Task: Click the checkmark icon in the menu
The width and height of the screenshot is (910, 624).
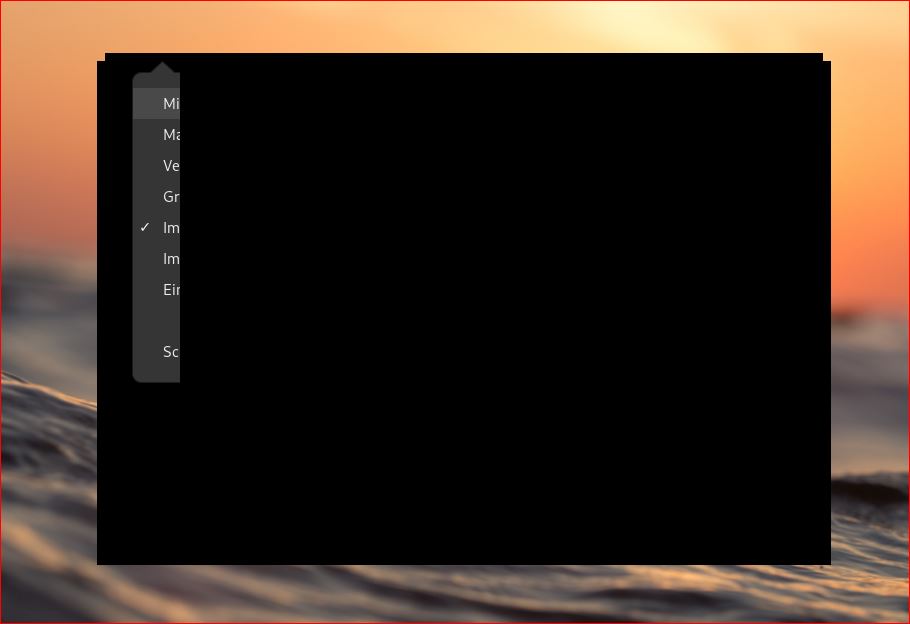Action: pyautogui.click(x=145, y=228)
